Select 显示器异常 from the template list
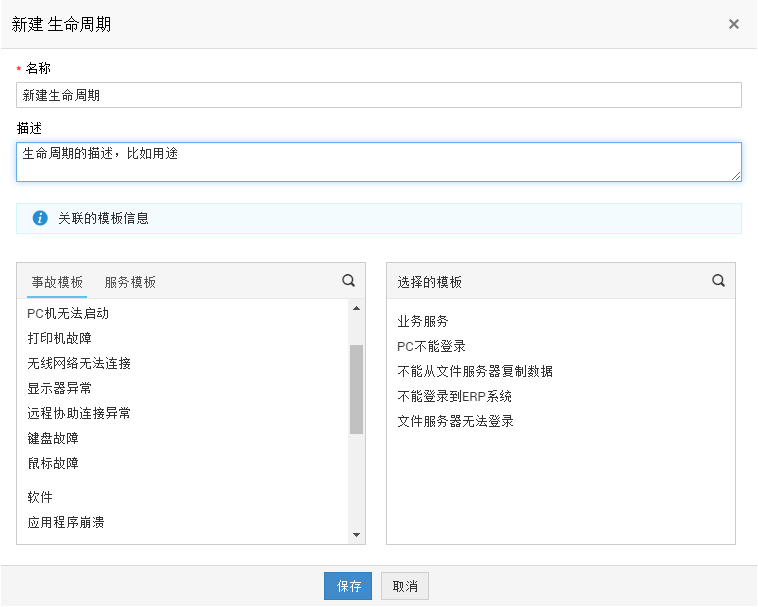This screenshot has width=758, height=607. click(60, 388)
